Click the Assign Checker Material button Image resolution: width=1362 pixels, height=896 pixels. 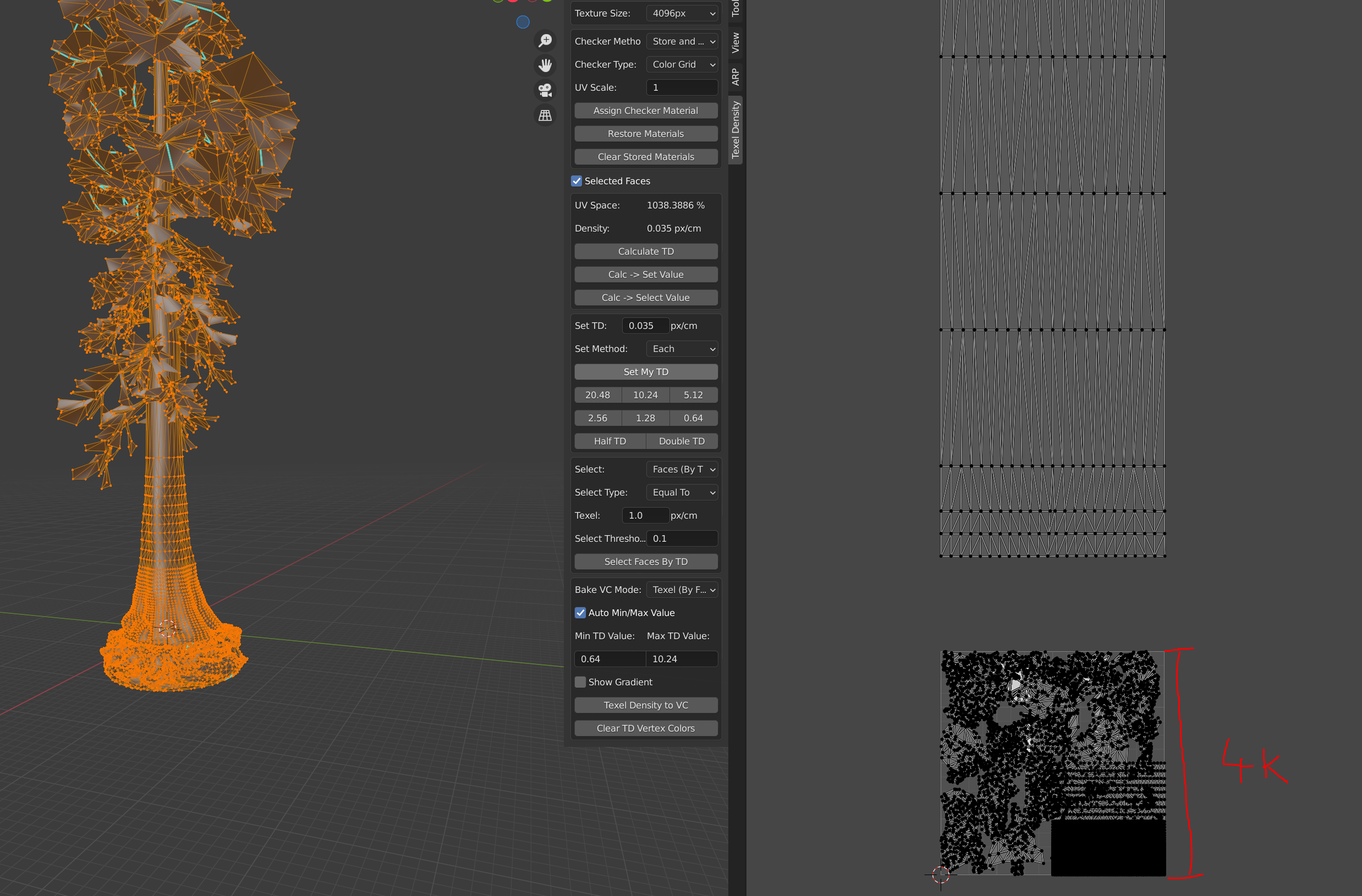click(645, 110)
